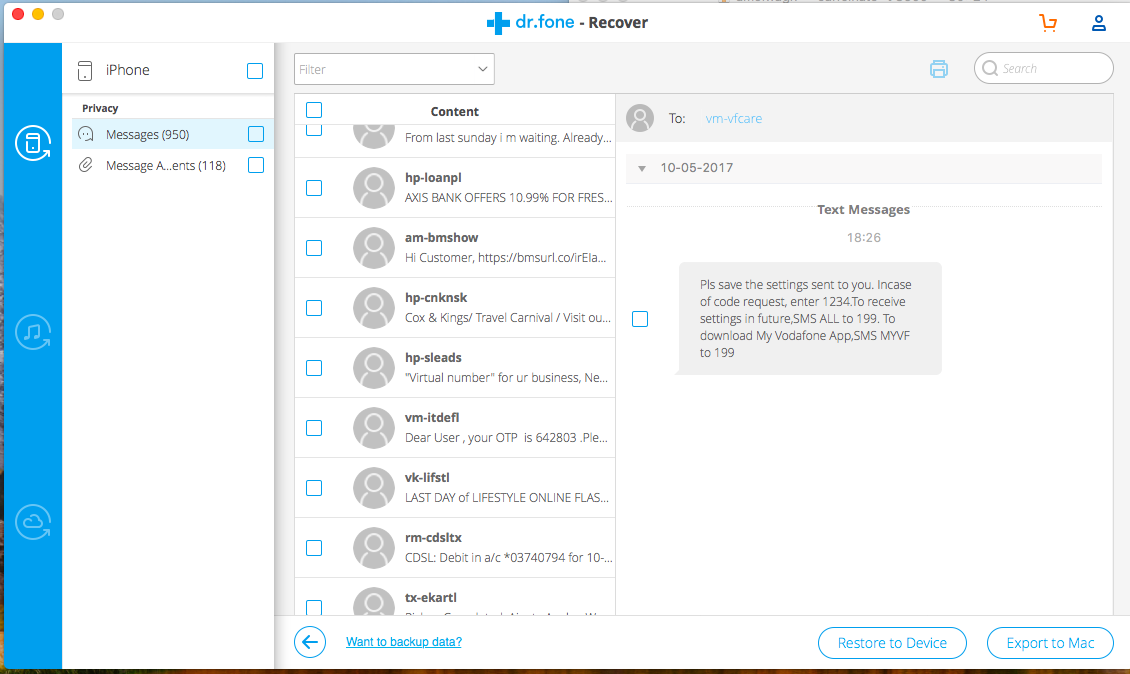Open the hp-cnknsk Cox & Kings message
The image size is (1130, 674).
coord(455,307)
